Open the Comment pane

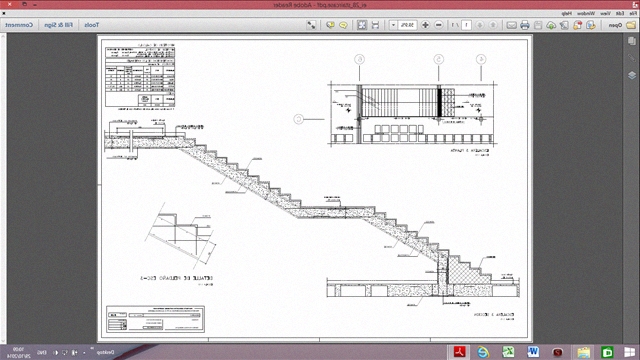click(x=19, y=25)
